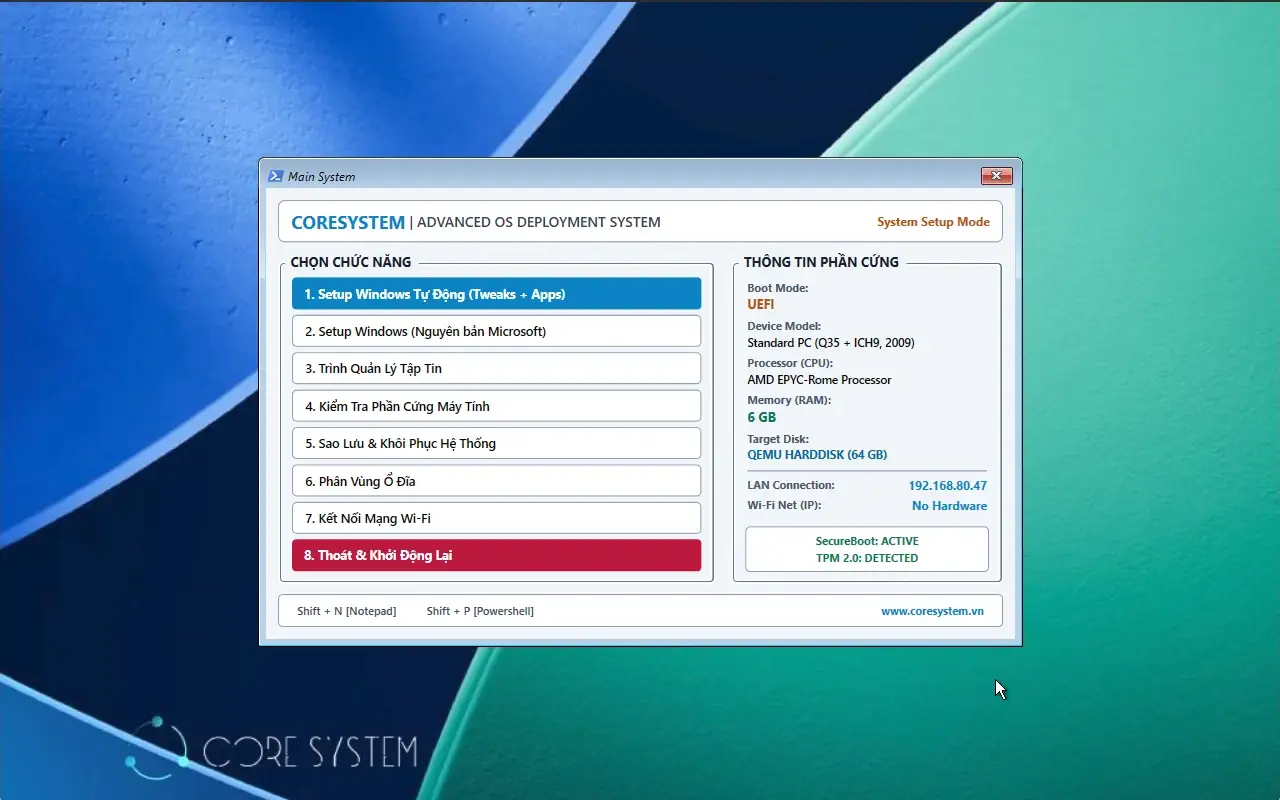Click the PowerShell icon in title bar

(x=275, y=176)
